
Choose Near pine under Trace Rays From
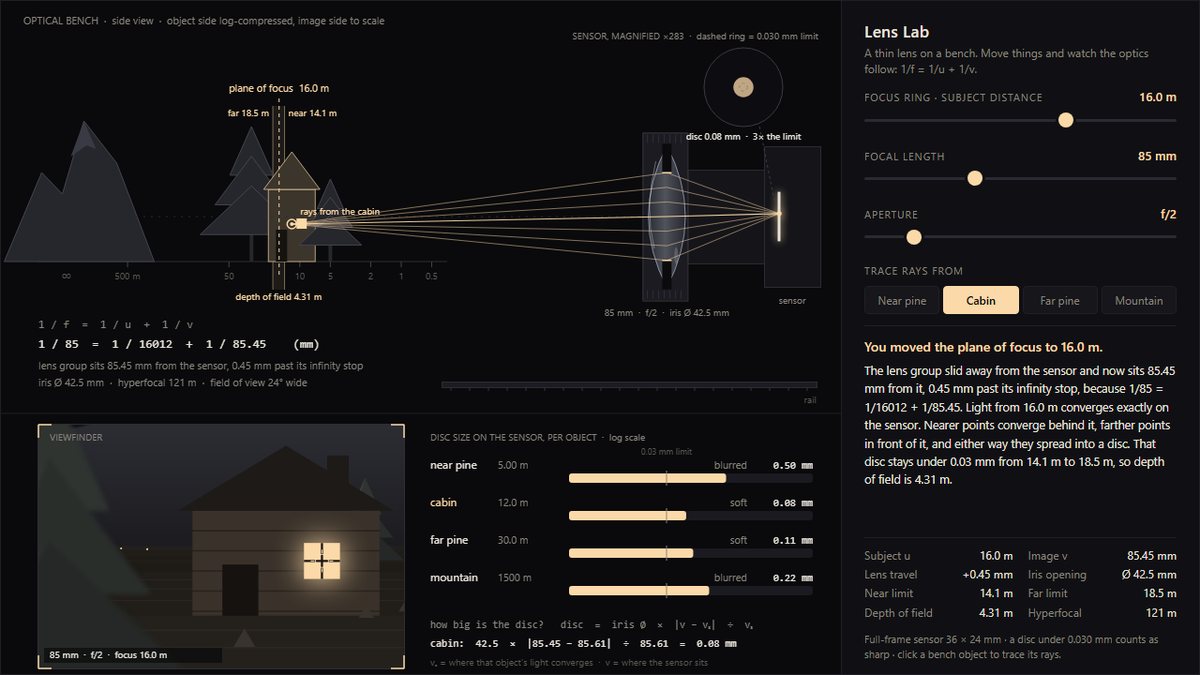[x=902, y=300]
